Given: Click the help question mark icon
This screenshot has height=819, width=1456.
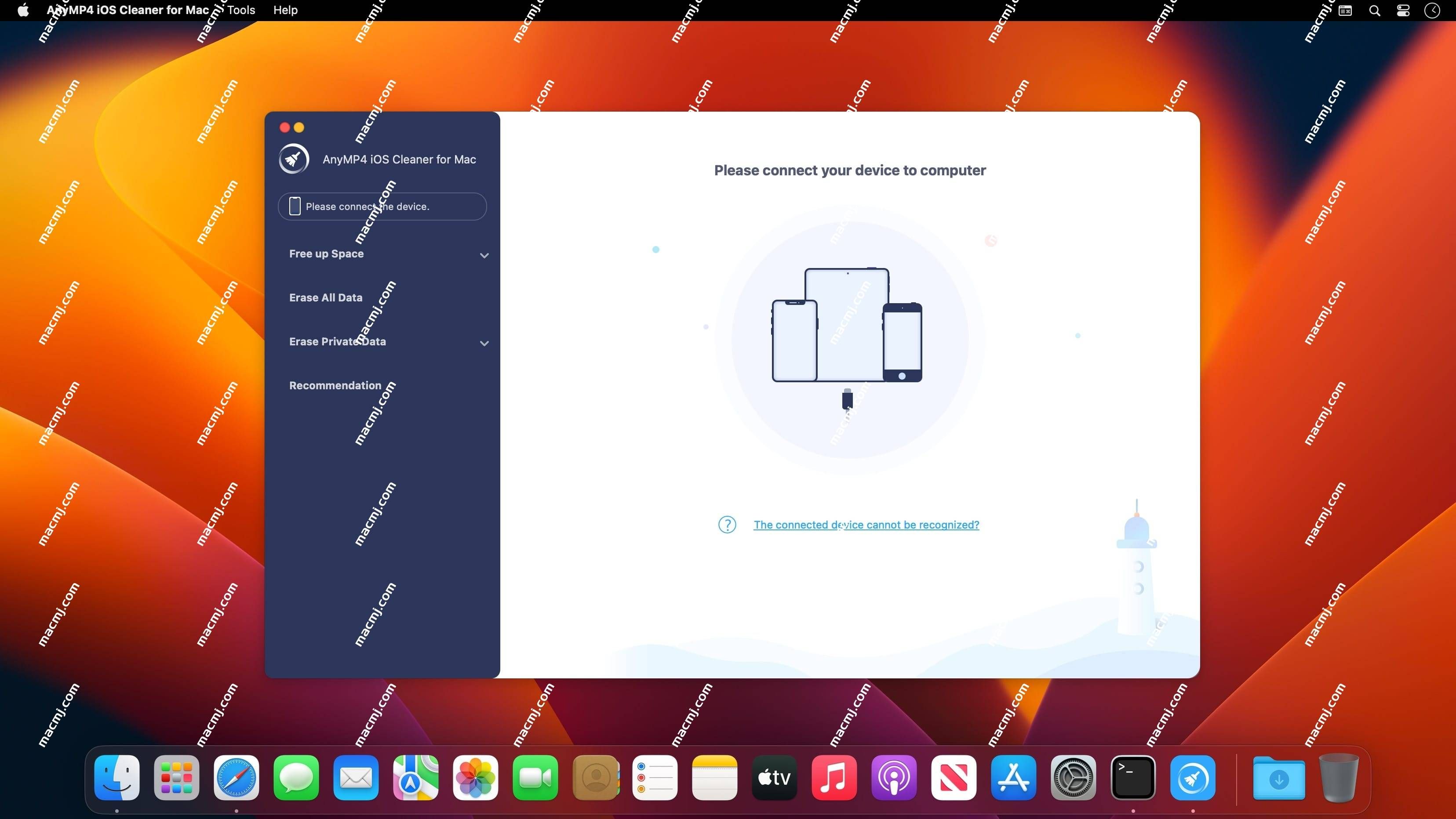Looking at the screenshot, I should pyautogui.click(x=728, y=524).
